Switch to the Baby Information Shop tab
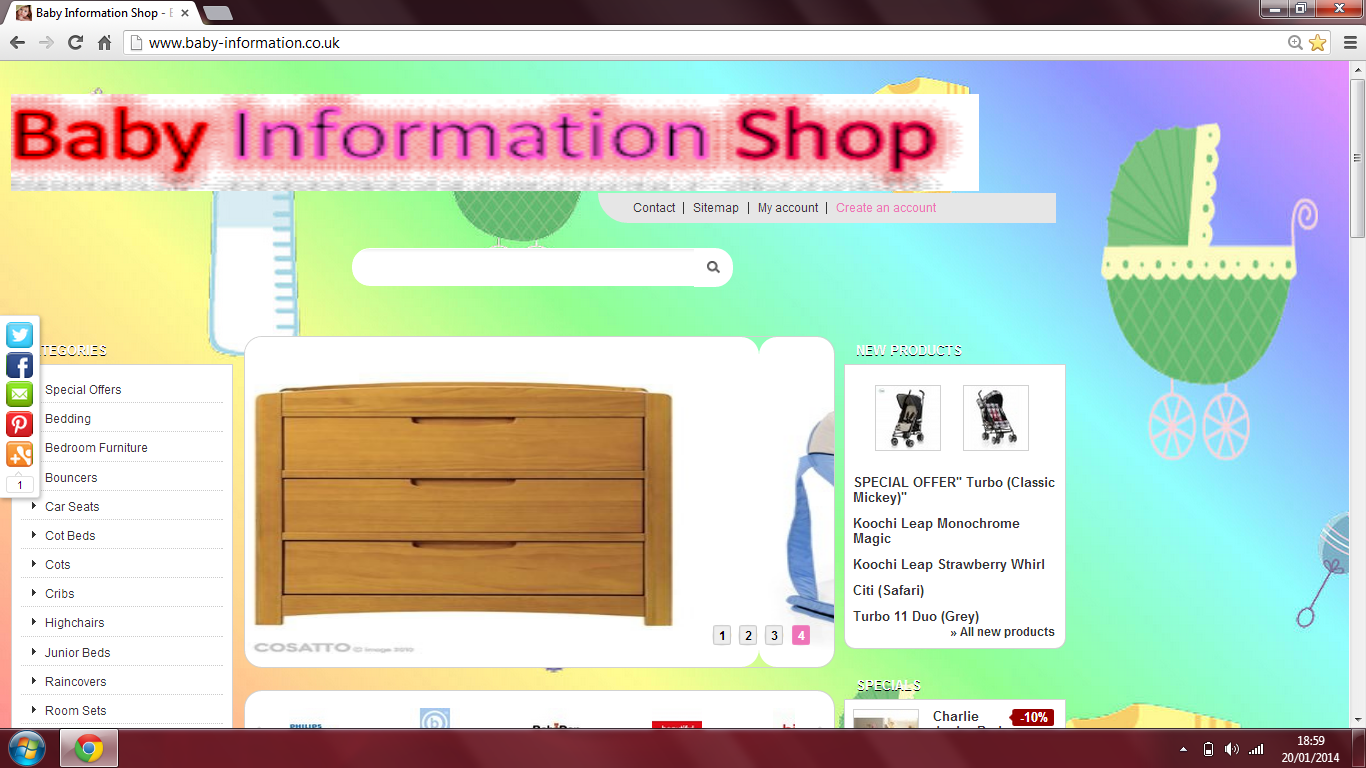This screenshot has width=1366, height=768. pos(101,13)
